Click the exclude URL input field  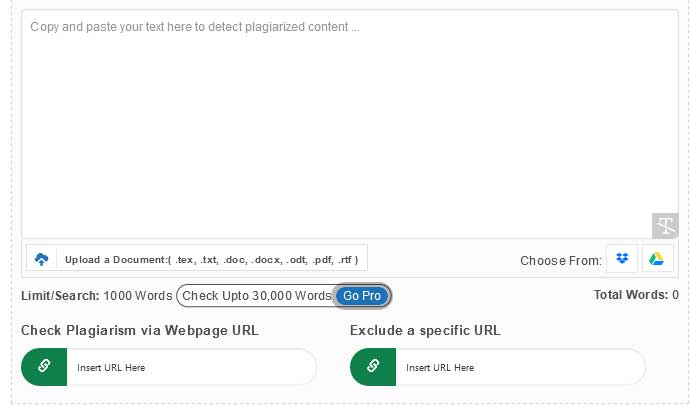[x=520, y=367]
